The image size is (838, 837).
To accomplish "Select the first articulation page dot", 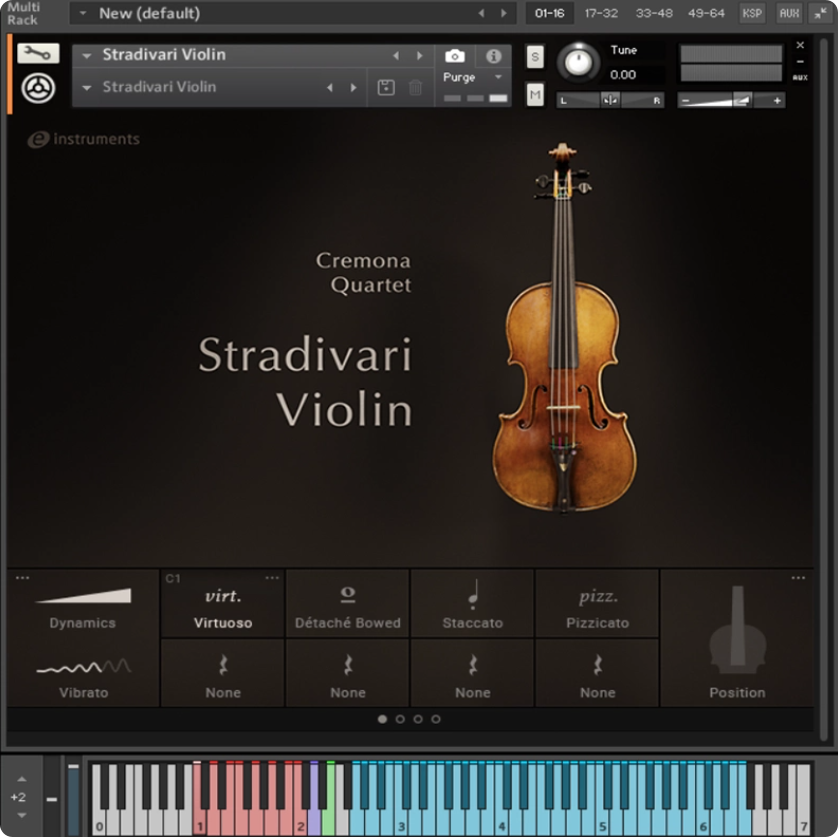I will [x=382, y=719].
